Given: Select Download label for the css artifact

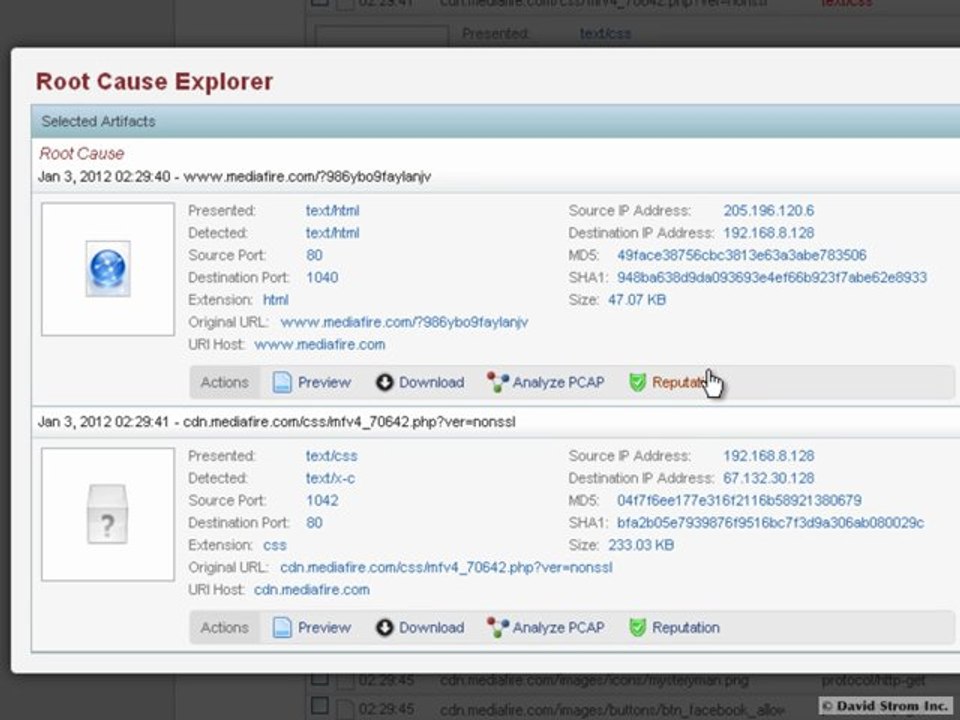Looking at the screenshot, I should pyautogui.click(x=432, y=628).
